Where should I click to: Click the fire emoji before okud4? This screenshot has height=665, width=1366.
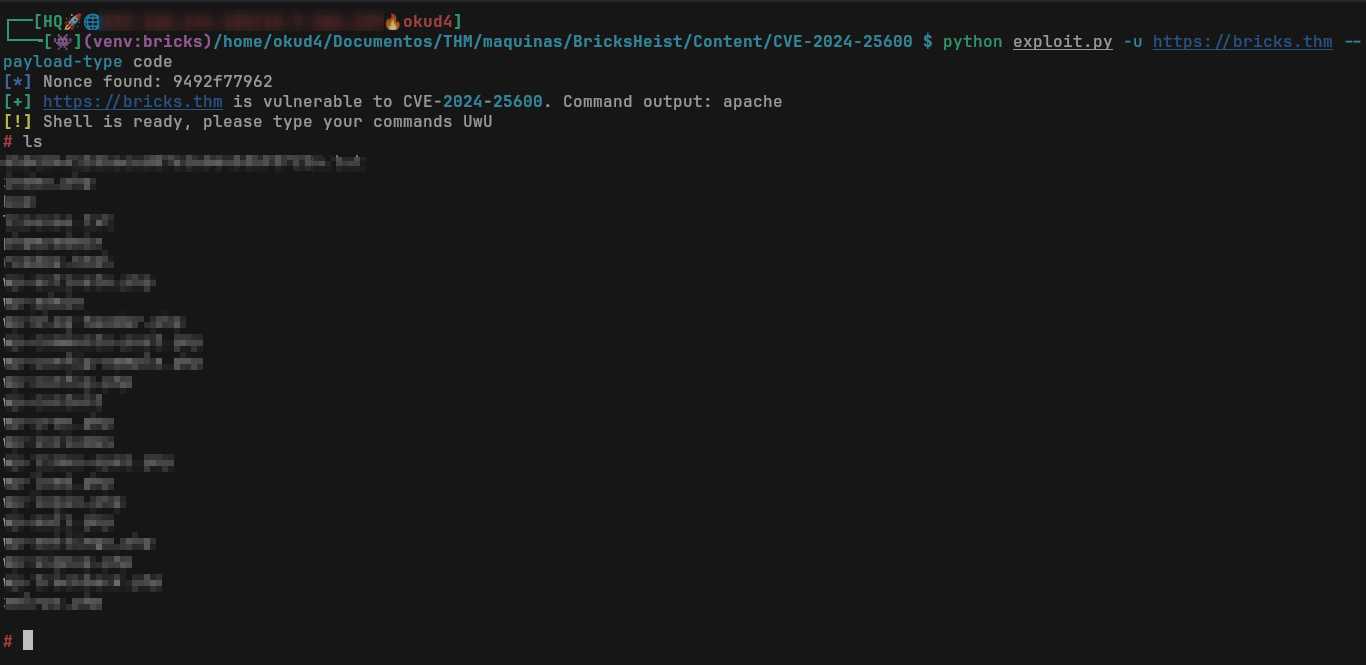[x=393, y=21]
